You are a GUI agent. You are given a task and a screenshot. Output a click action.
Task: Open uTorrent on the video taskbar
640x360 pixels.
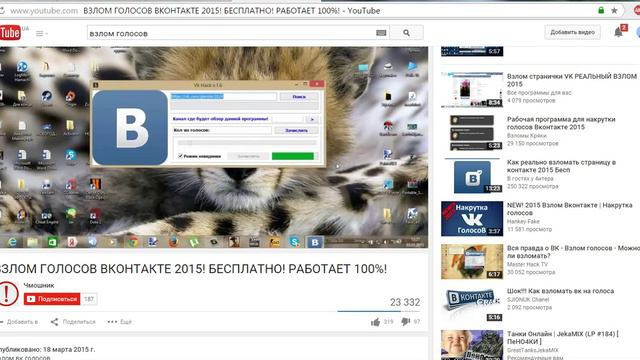point(194,242)
